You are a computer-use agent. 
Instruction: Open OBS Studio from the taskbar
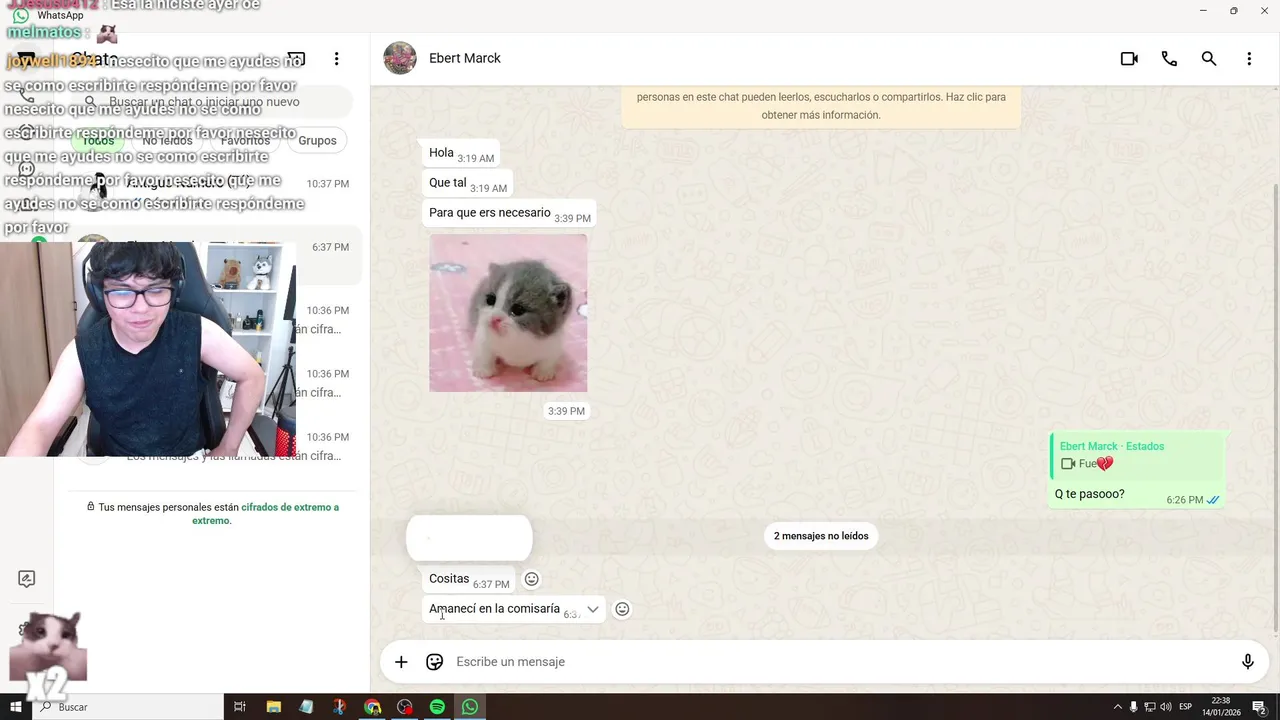[405, 707]
